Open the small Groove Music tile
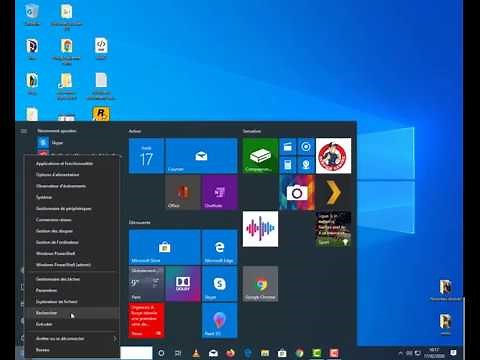Viewport: 480px width, 360px height. (306, 147)
